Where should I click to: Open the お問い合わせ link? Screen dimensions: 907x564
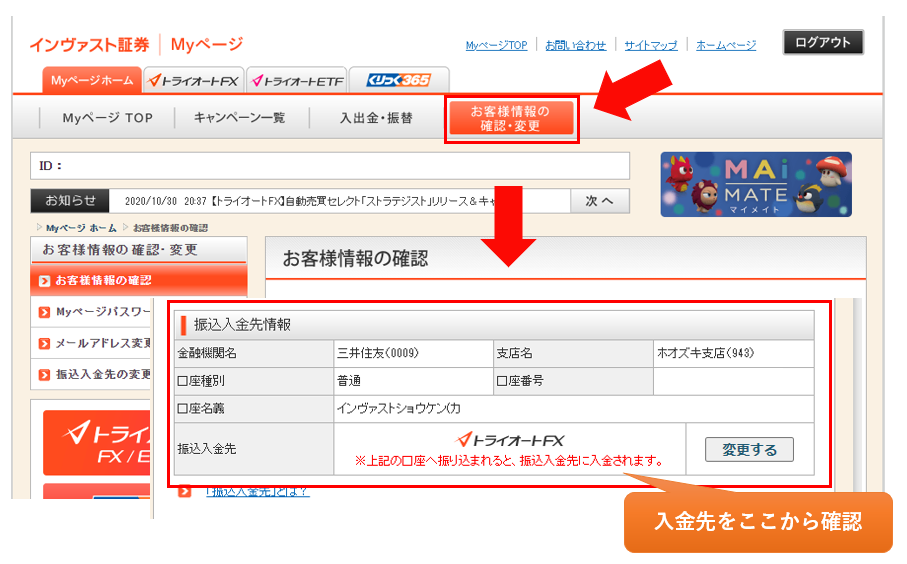click(x=576, y=45)
